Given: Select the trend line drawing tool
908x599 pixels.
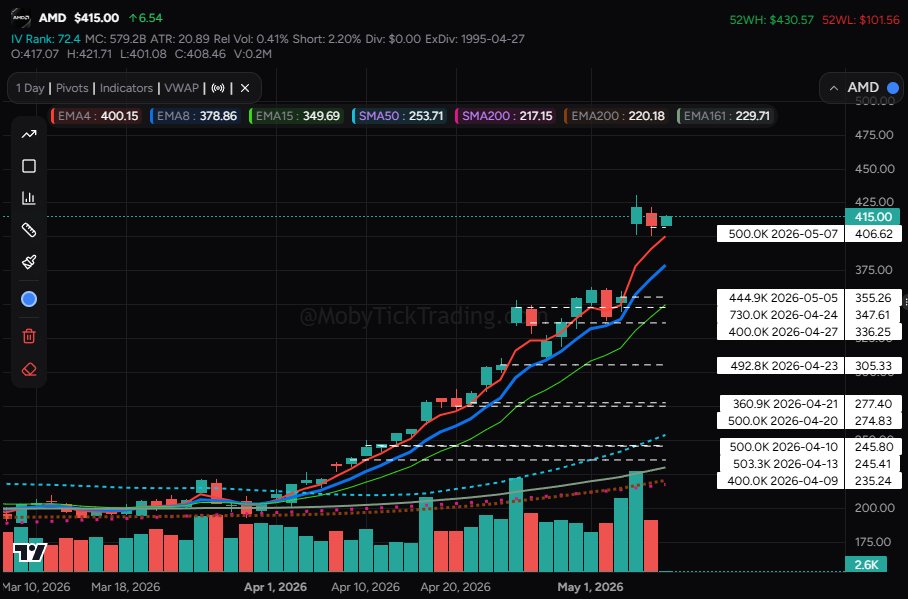Looking at the screenshot, I should pos(29,134).
